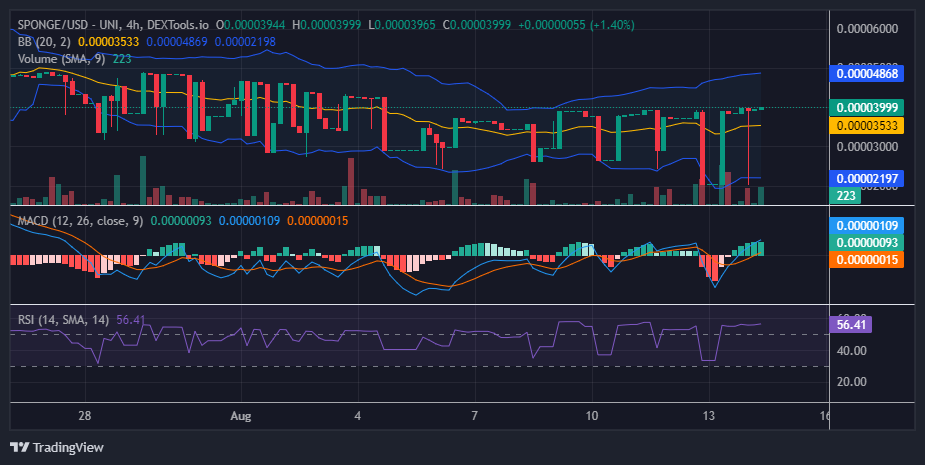
Task: Click the MACD signal tag 0.00000015
Action: click(867, 260)
